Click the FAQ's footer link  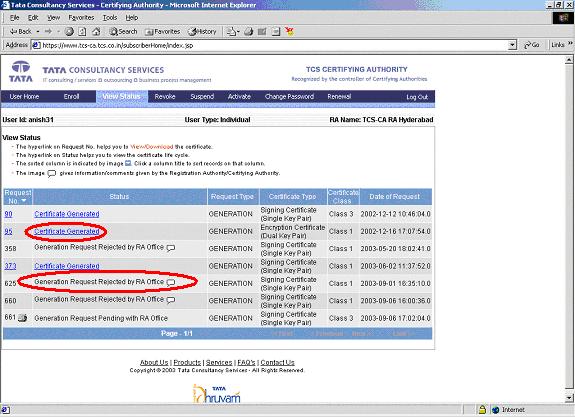(x=246, y=363)
